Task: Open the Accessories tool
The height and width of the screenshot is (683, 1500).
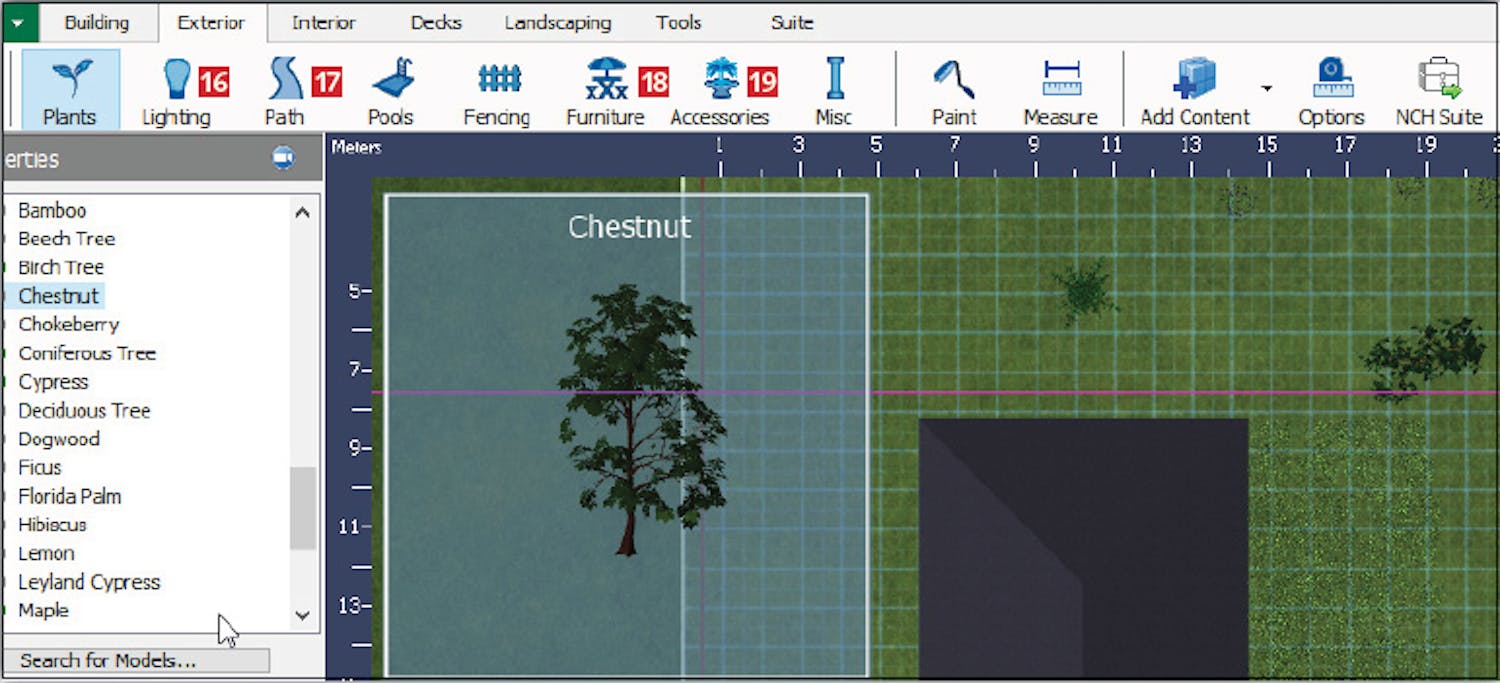Action: coord(720,90)
